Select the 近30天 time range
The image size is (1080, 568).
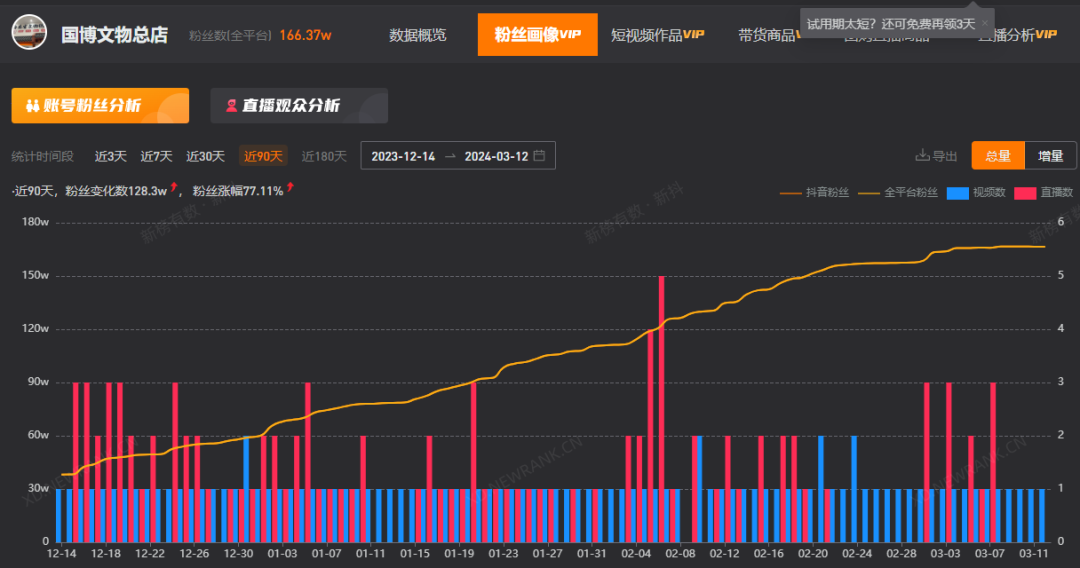(205, 156)
